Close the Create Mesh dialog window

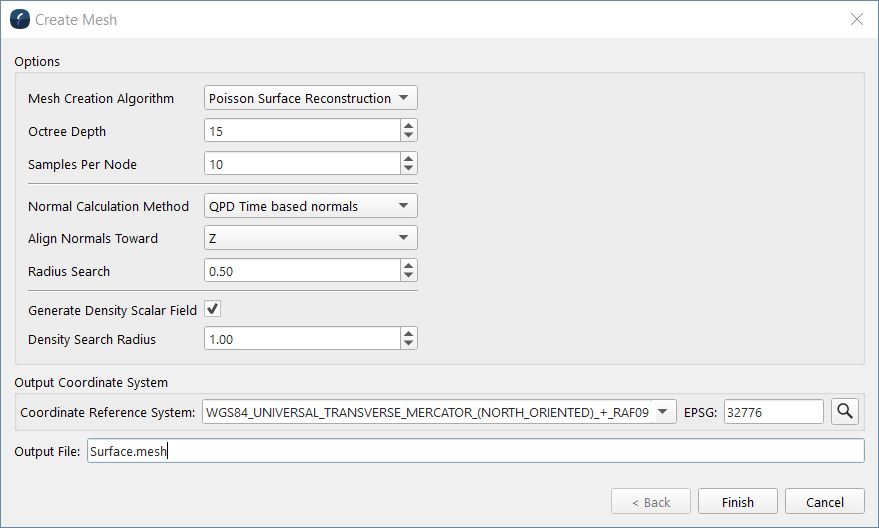(856, 19)
